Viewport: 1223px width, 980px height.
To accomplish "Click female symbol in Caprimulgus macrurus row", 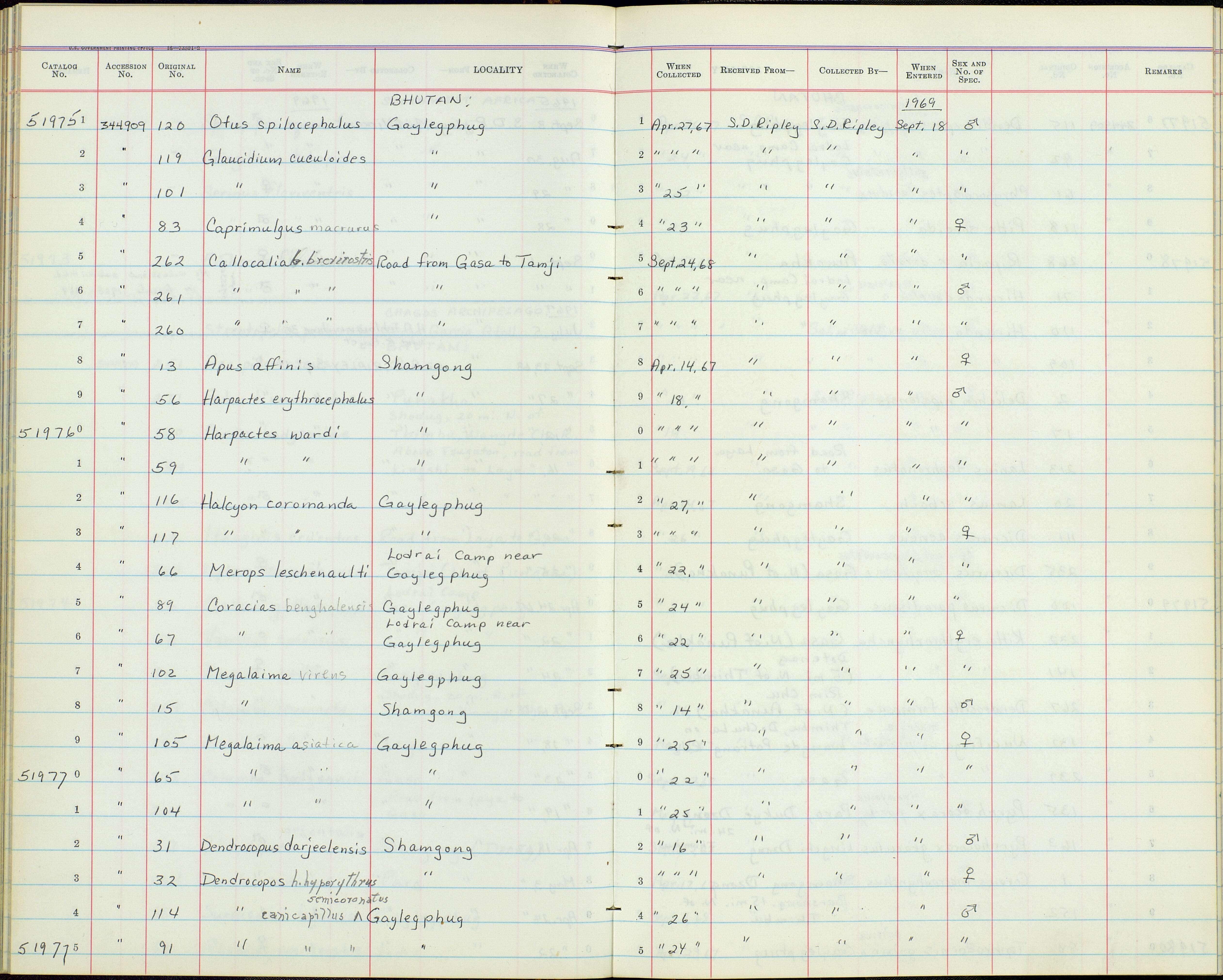I will click(960, 226).
